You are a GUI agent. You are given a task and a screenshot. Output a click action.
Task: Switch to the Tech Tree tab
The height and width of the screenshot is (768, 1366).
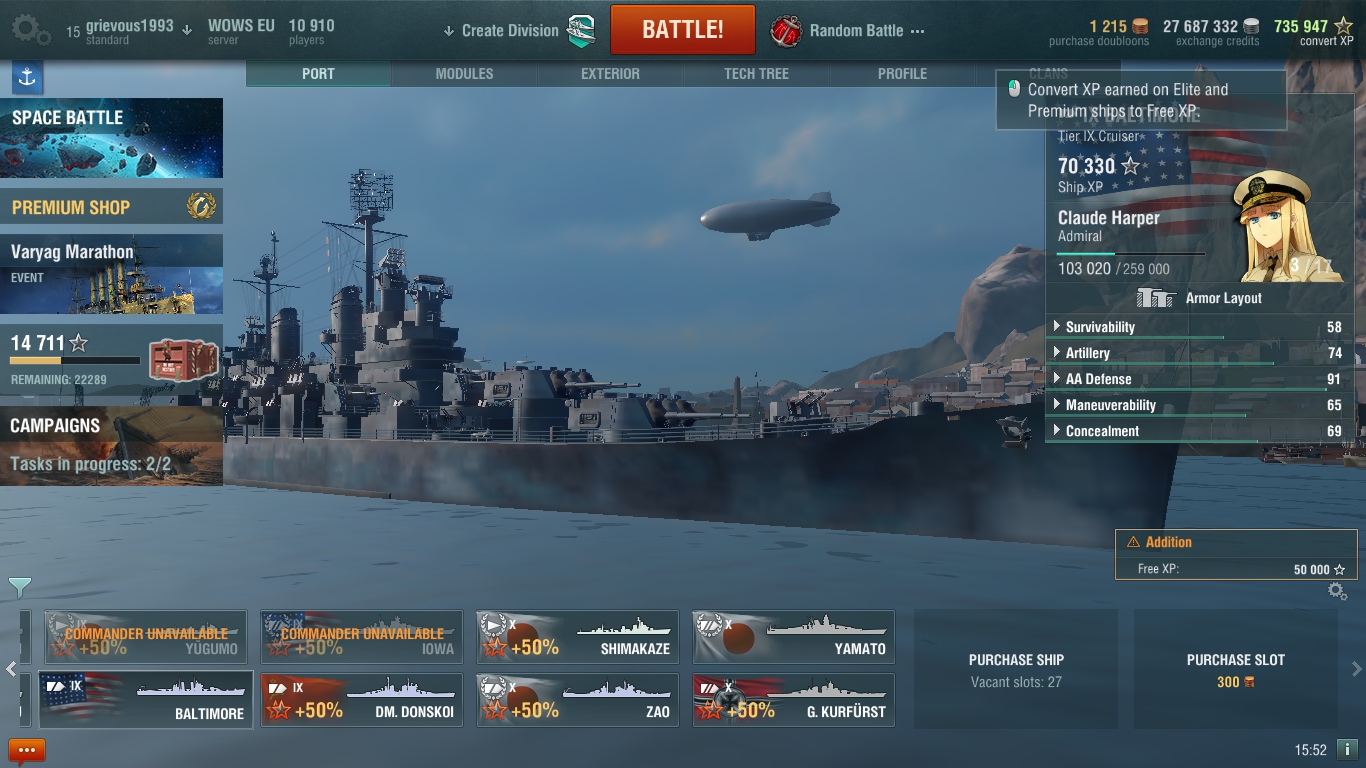click(x=756, y=74)
